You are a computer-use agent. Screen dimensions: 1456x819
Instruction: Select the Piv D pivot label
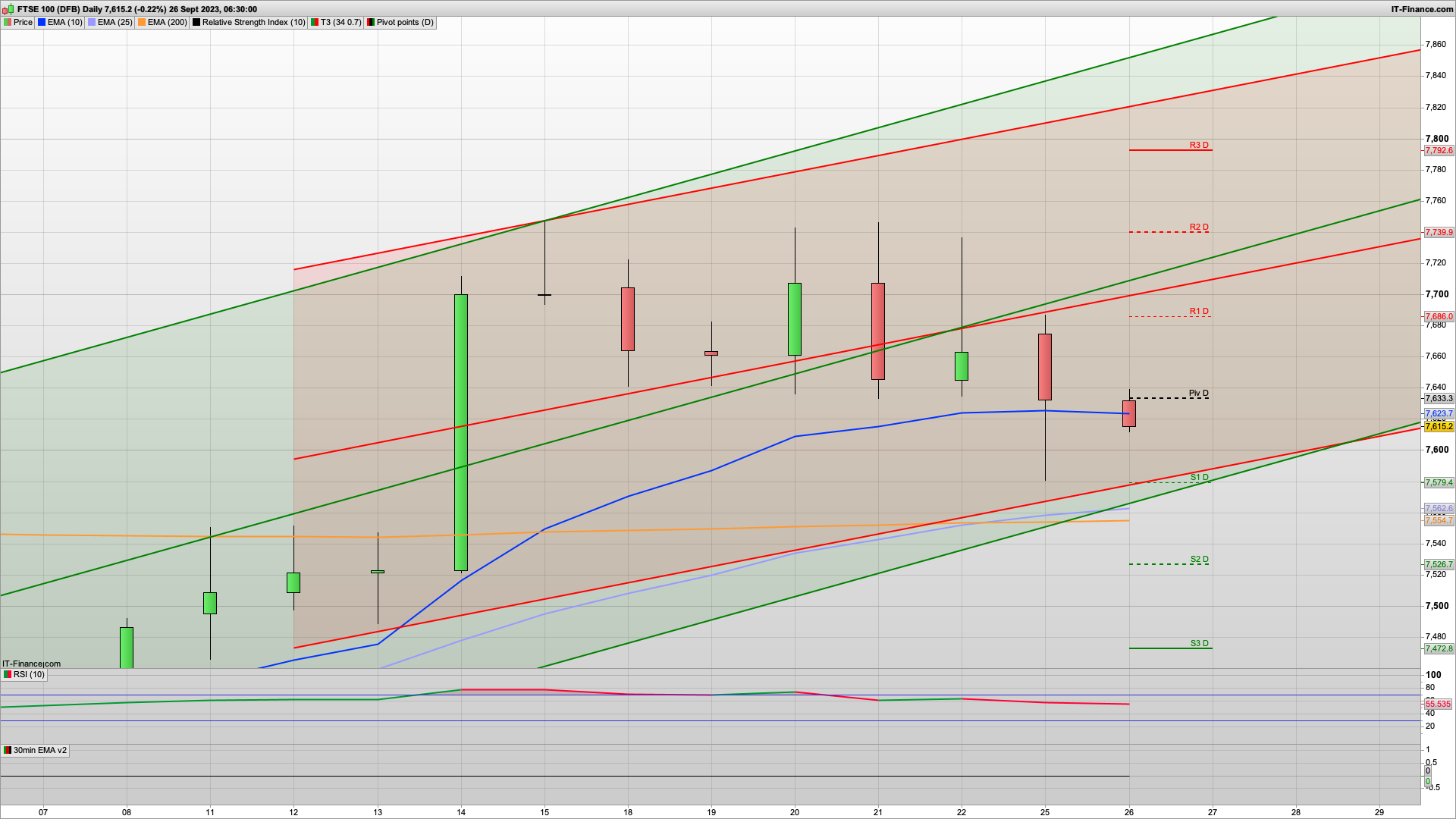[1199, 393]
